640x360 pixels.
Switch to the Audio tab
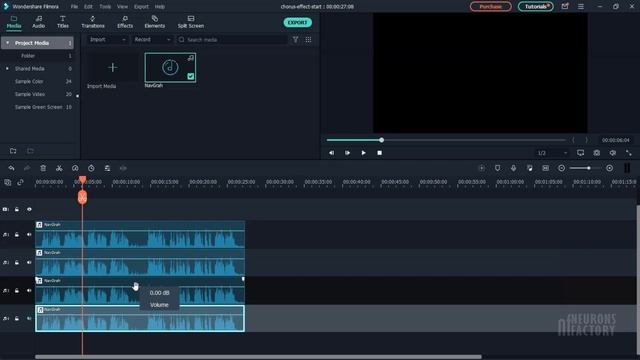pos(38,22)
